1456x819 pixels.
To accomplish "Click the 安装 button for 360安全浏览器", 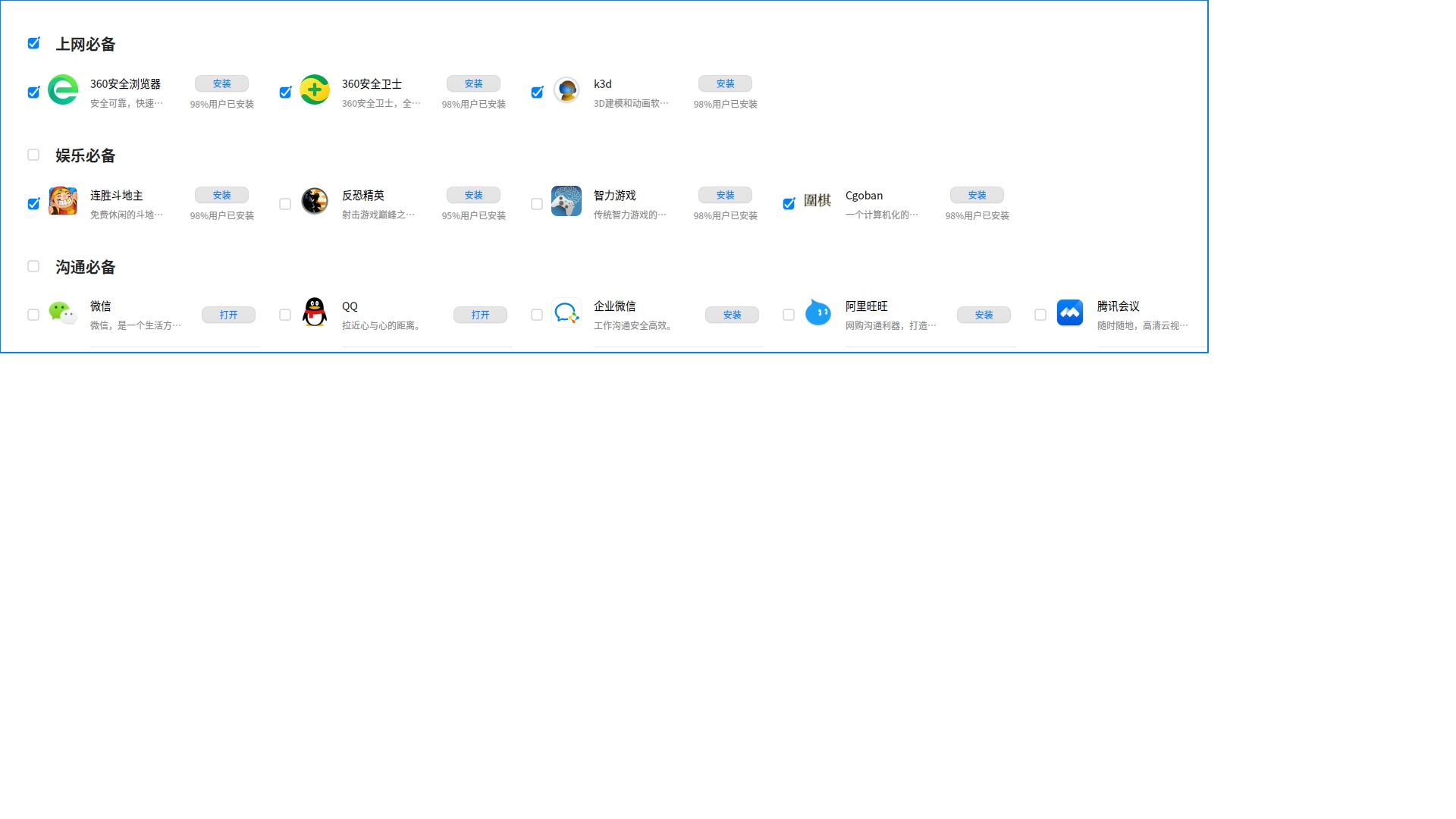I will 221,83.
